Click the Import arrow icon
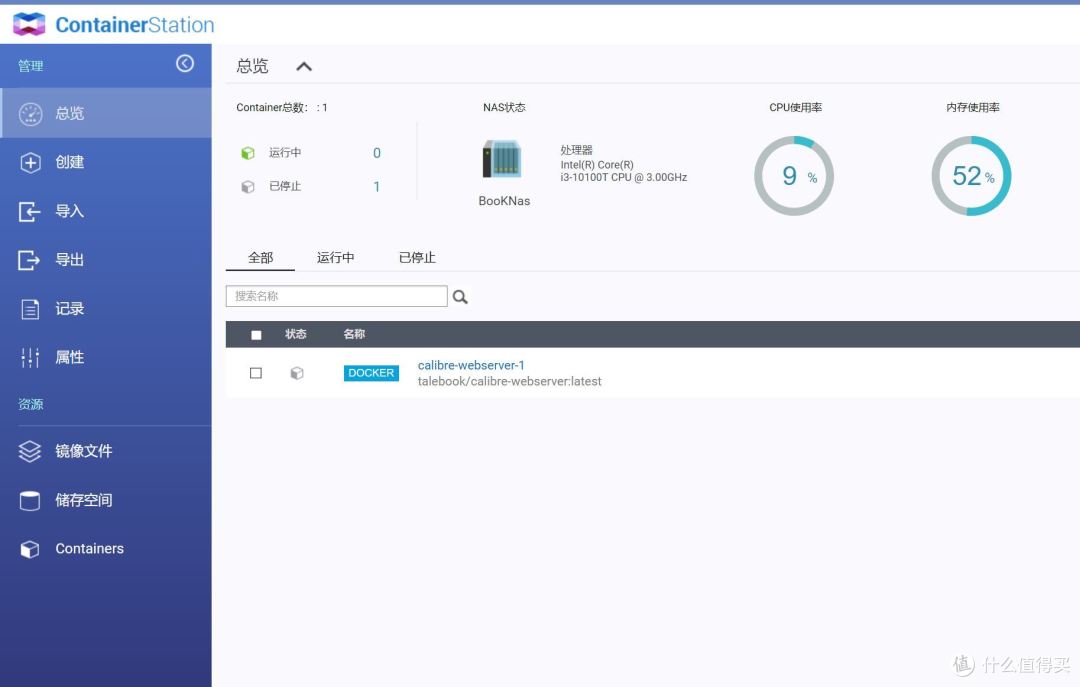 click(29, 212)
